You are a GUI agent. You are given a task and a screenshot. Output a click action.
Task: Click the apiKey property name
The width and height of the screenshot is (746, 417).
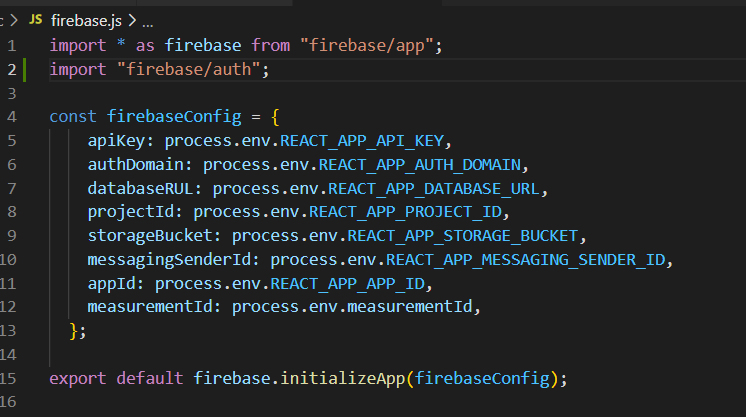[116, 140]
